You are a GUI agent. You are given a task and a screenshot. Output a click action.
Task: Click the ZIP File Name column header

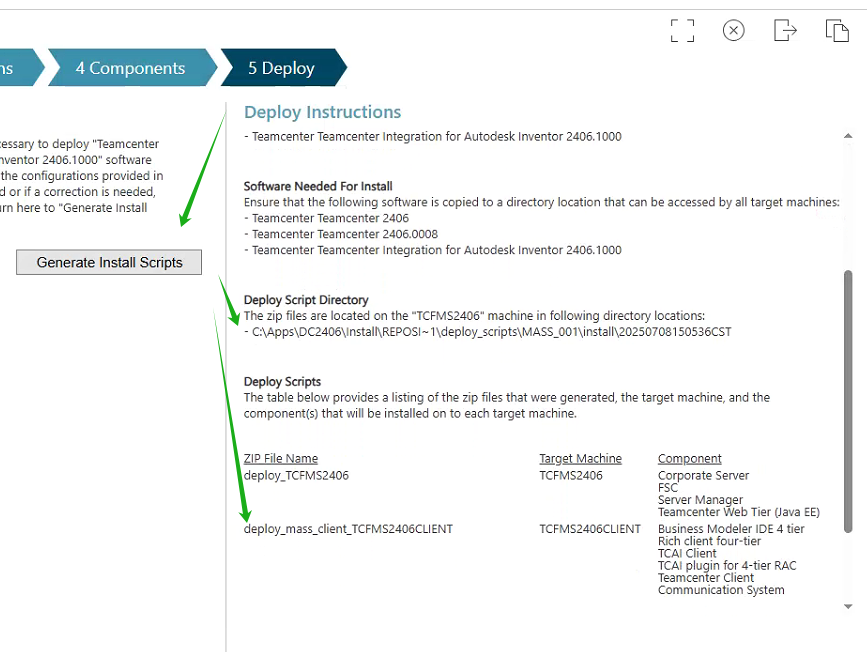tap(281, 458)
